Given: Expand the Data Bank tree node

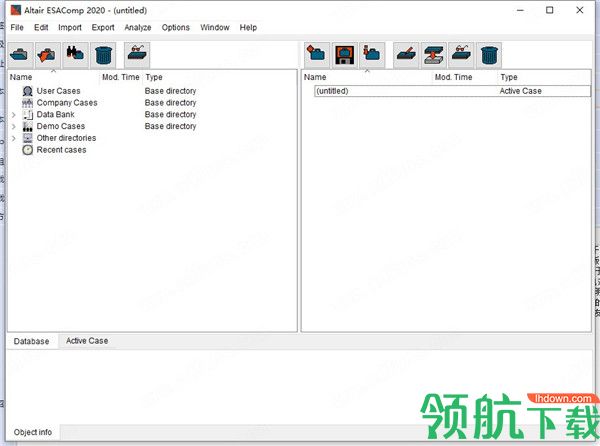Looking at the screenshot, I should coord(14,115).
